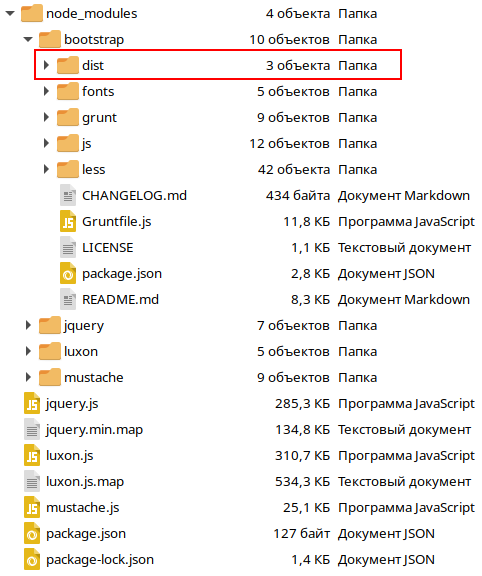This screenshot has width=482, height=576.
Task: Expand the jquery folder arrow
Action: tap(28, 325)
